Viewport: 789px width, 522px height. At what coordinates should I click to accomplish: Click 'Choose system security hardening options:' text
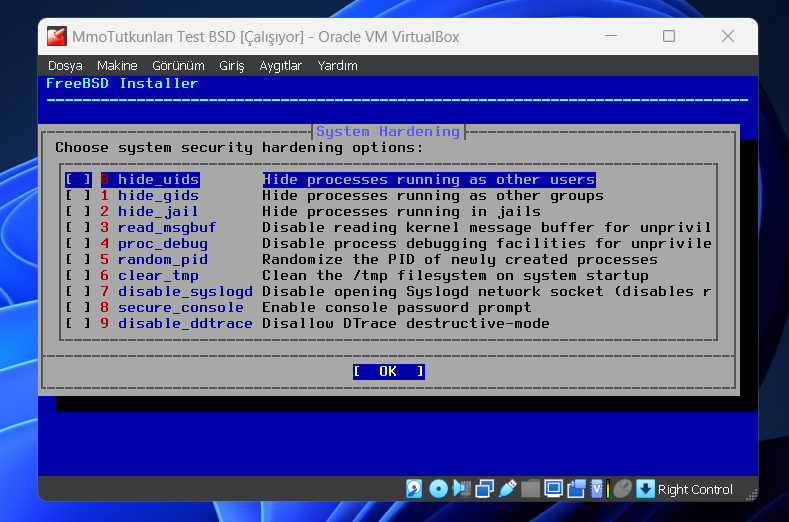click(239, 147)
